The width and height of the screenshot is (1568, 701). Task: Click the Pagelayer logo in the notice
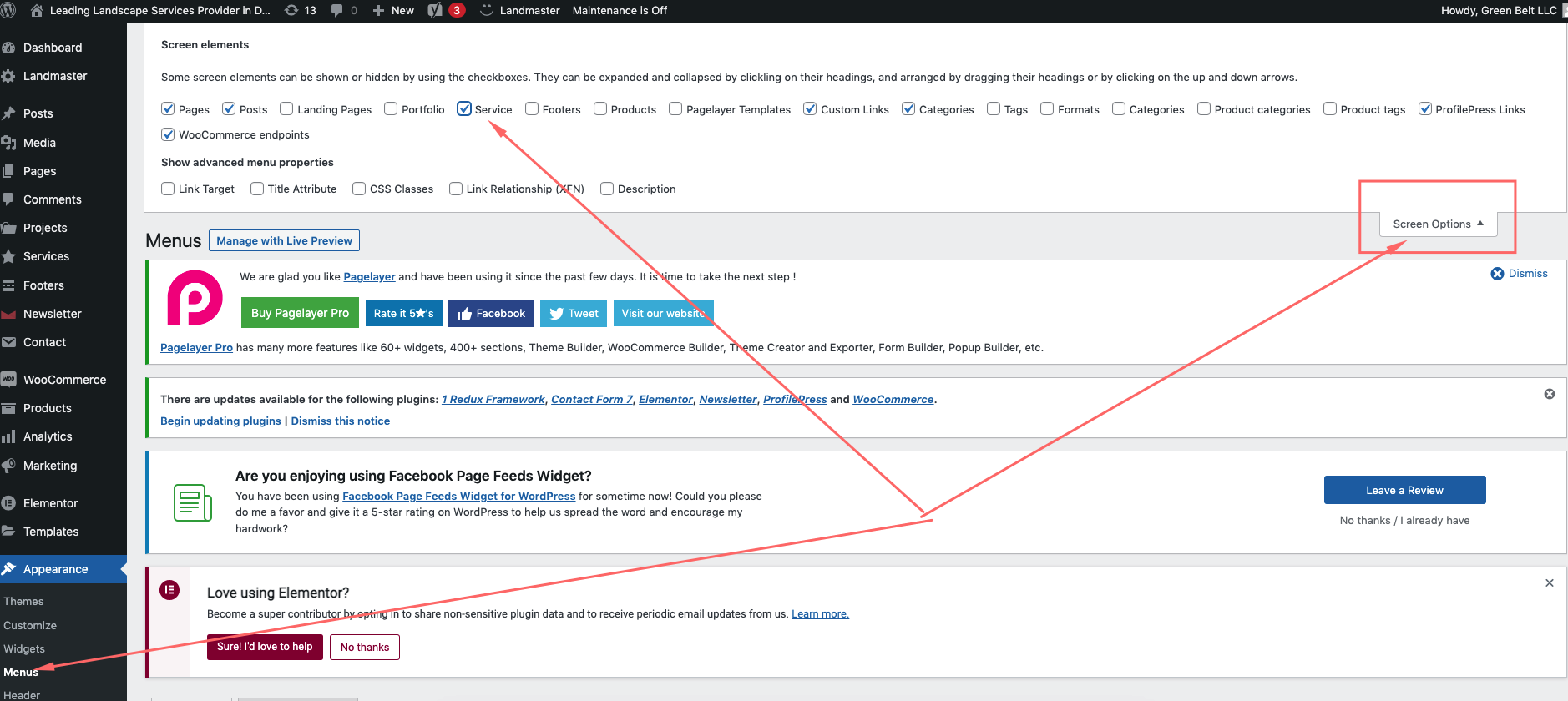pyautogui.click(x=195, y=298)
